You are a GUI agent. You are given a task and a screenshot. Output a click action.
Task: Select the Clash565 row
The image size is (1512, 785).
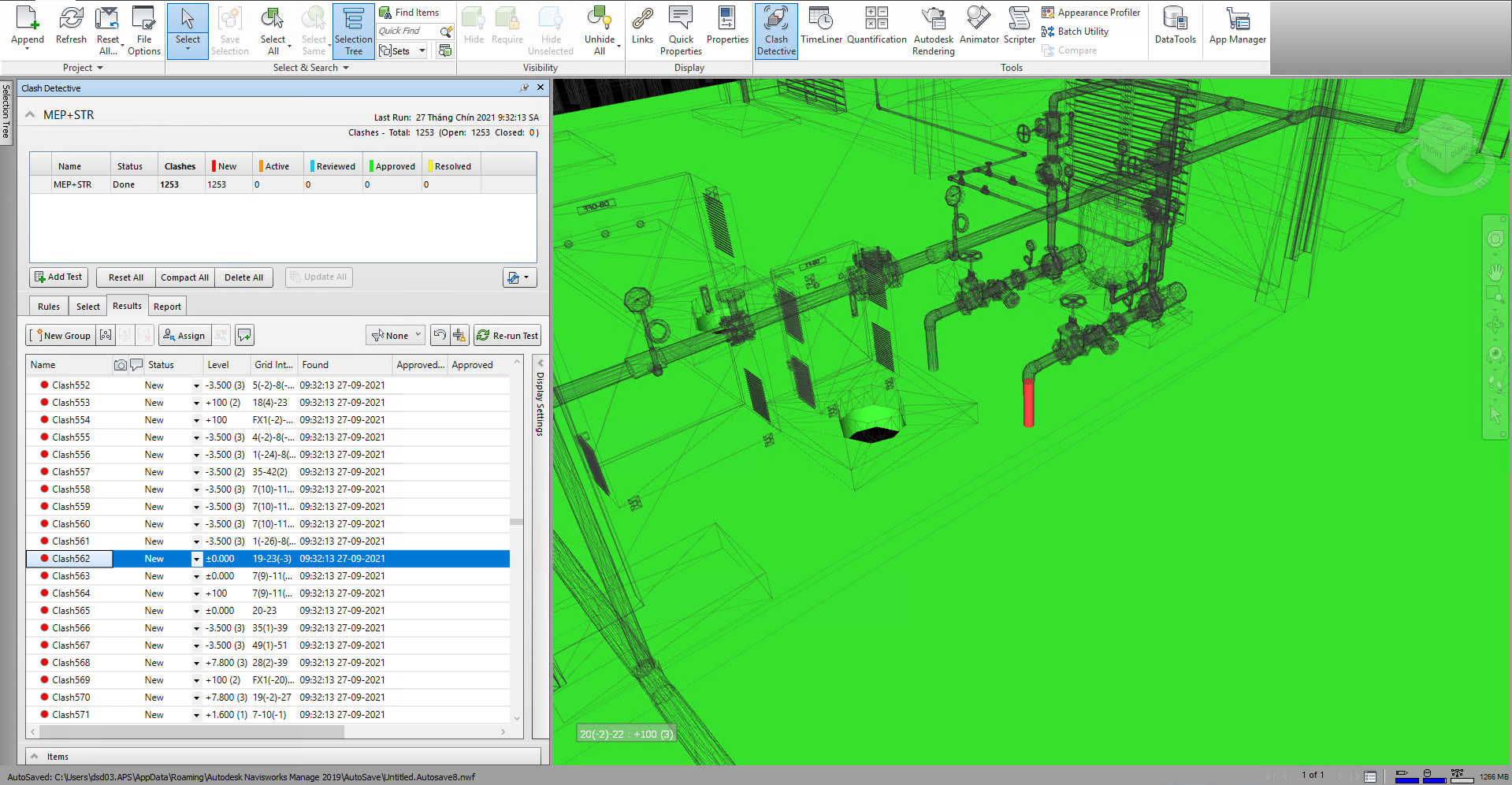pyautogui.click(x=71, y=611)
